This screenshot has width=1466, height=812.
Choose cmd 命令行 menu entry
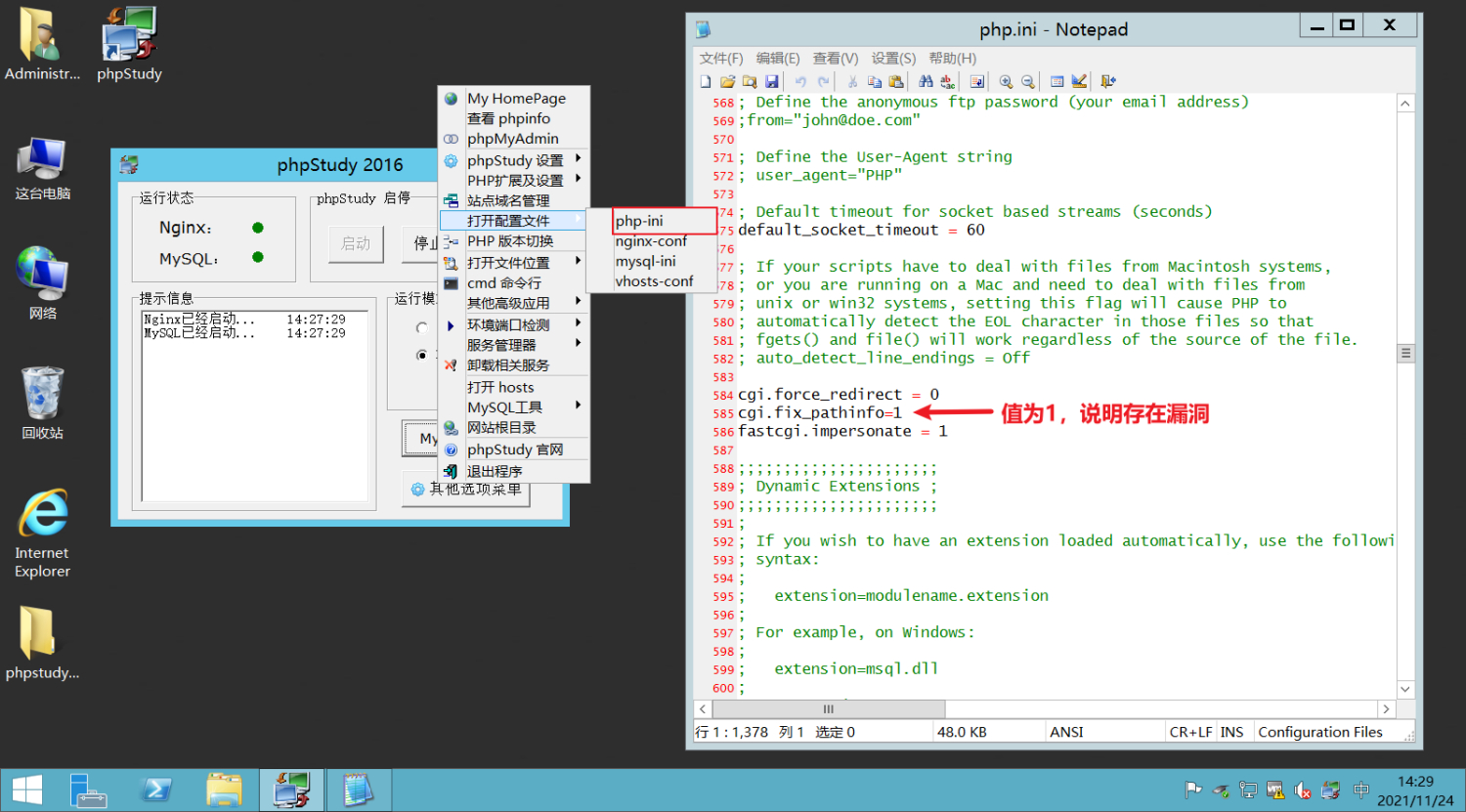point(514,282)
